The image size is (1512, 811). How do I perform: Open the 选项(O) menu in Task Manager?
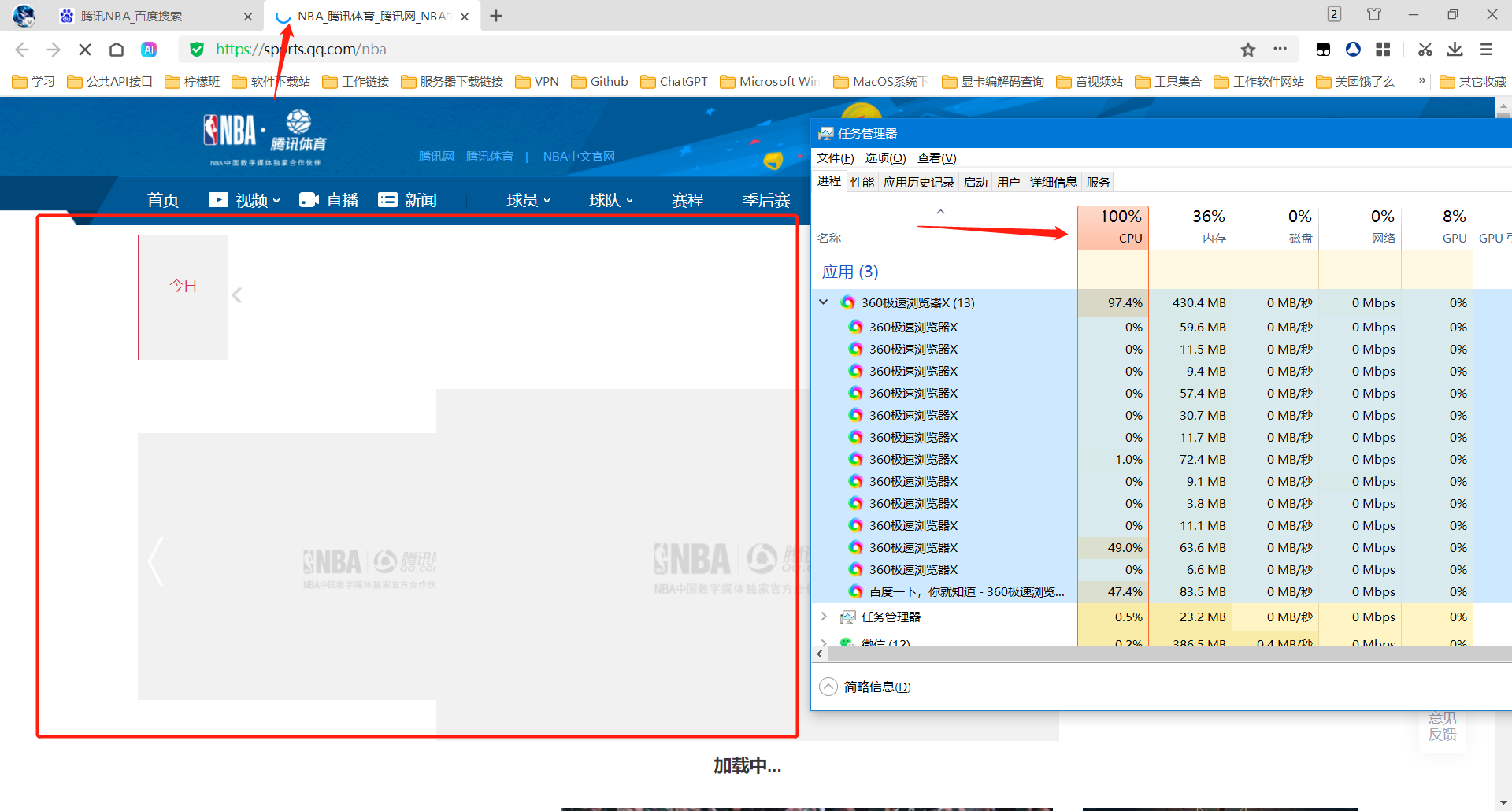(885, 158)
